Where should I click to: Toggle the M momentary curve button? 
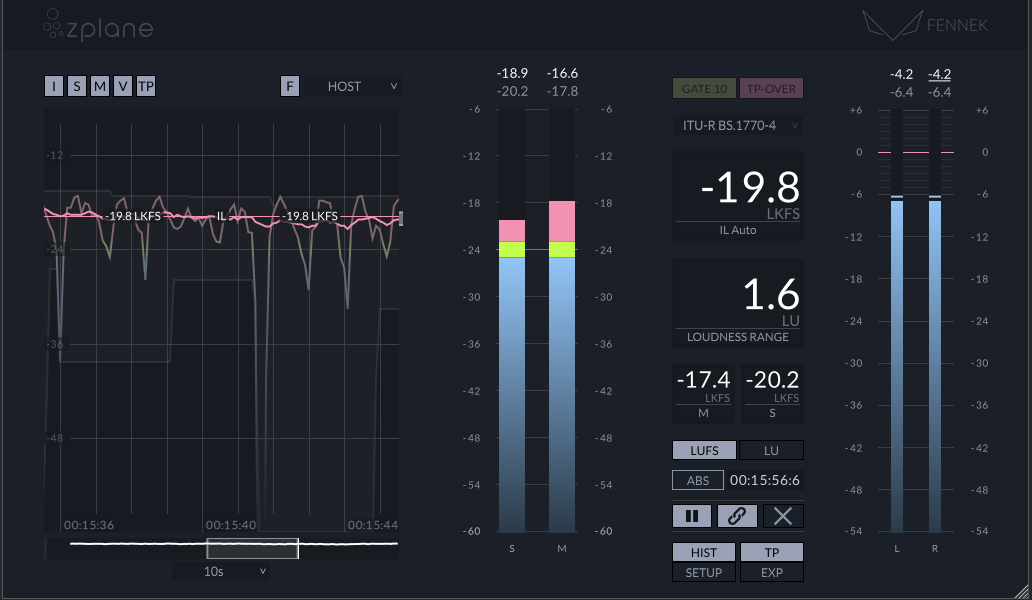pyautogui.click(x=100, y=86)
